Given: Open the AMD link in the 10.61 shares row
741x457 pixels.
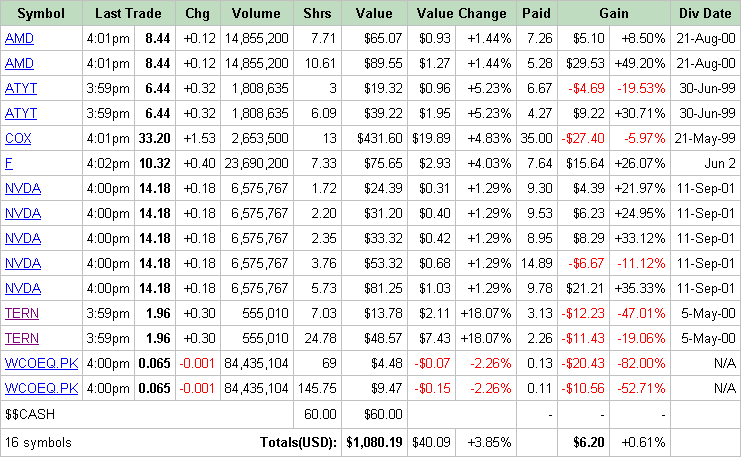Looking at the screenshot, I should click(19, 63).
